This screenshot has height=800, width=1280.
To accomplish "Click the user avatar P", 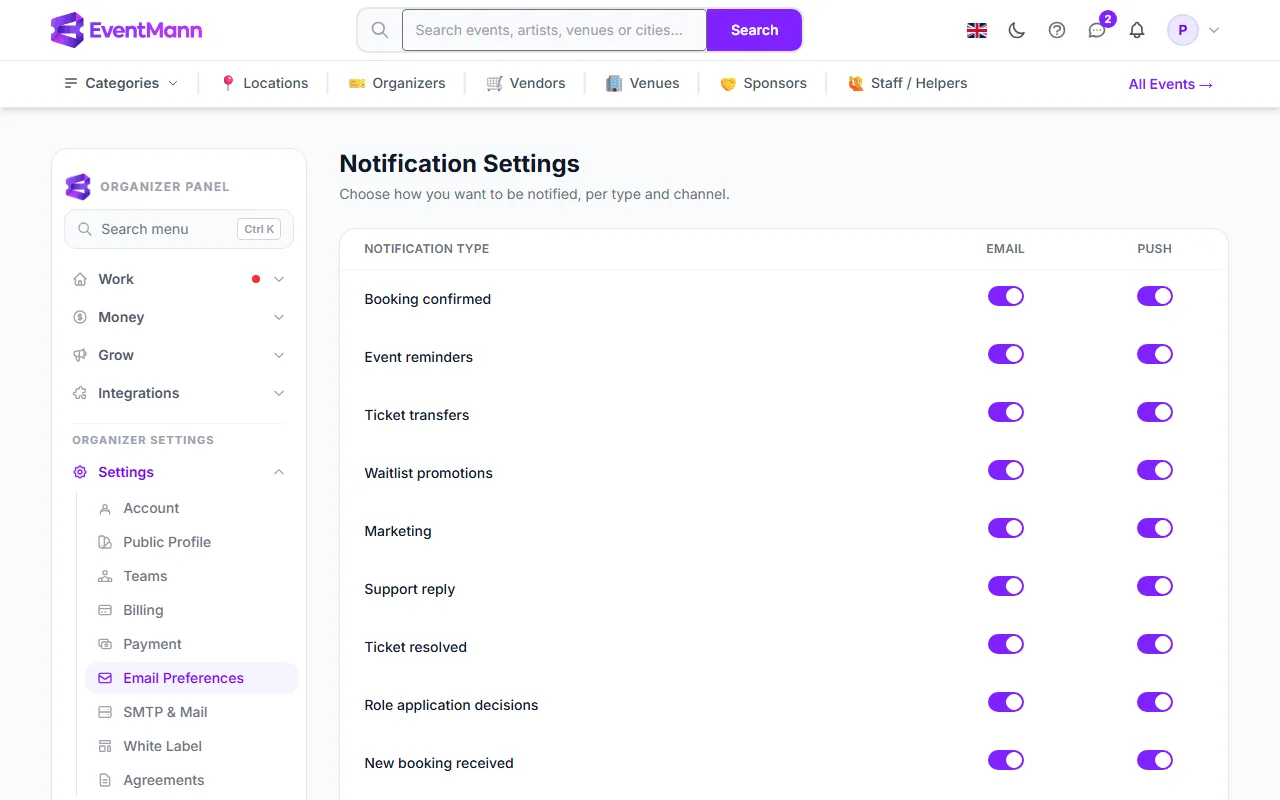I will [x=1183, y=30].
